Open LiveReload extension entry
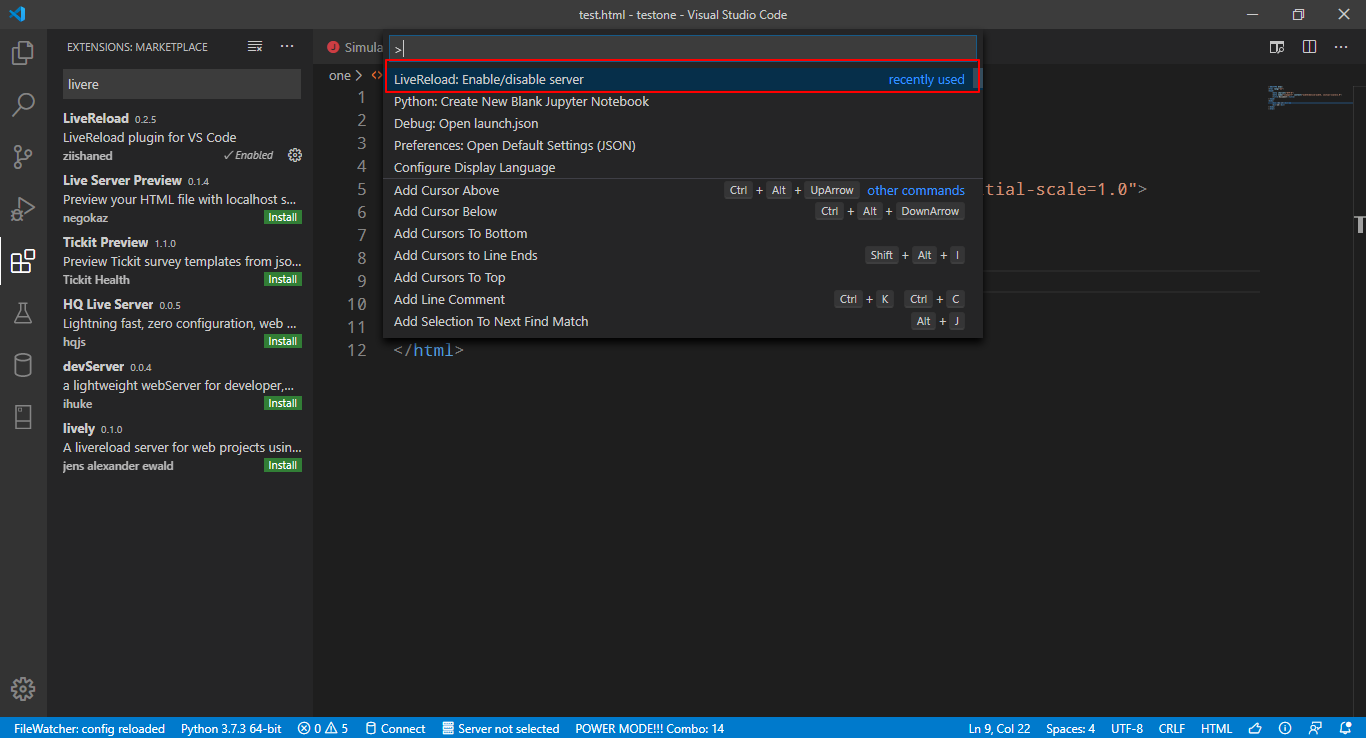 [181, 137]
